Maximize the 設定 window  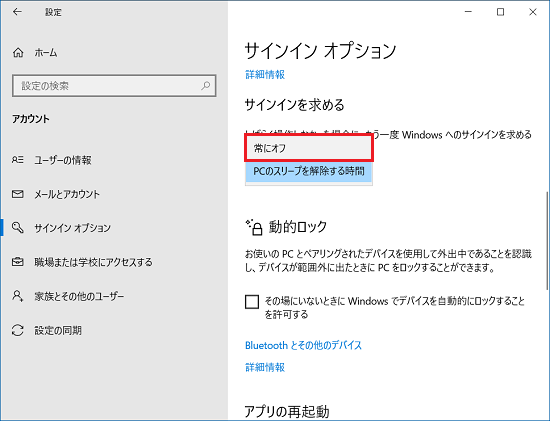(501, 12)
